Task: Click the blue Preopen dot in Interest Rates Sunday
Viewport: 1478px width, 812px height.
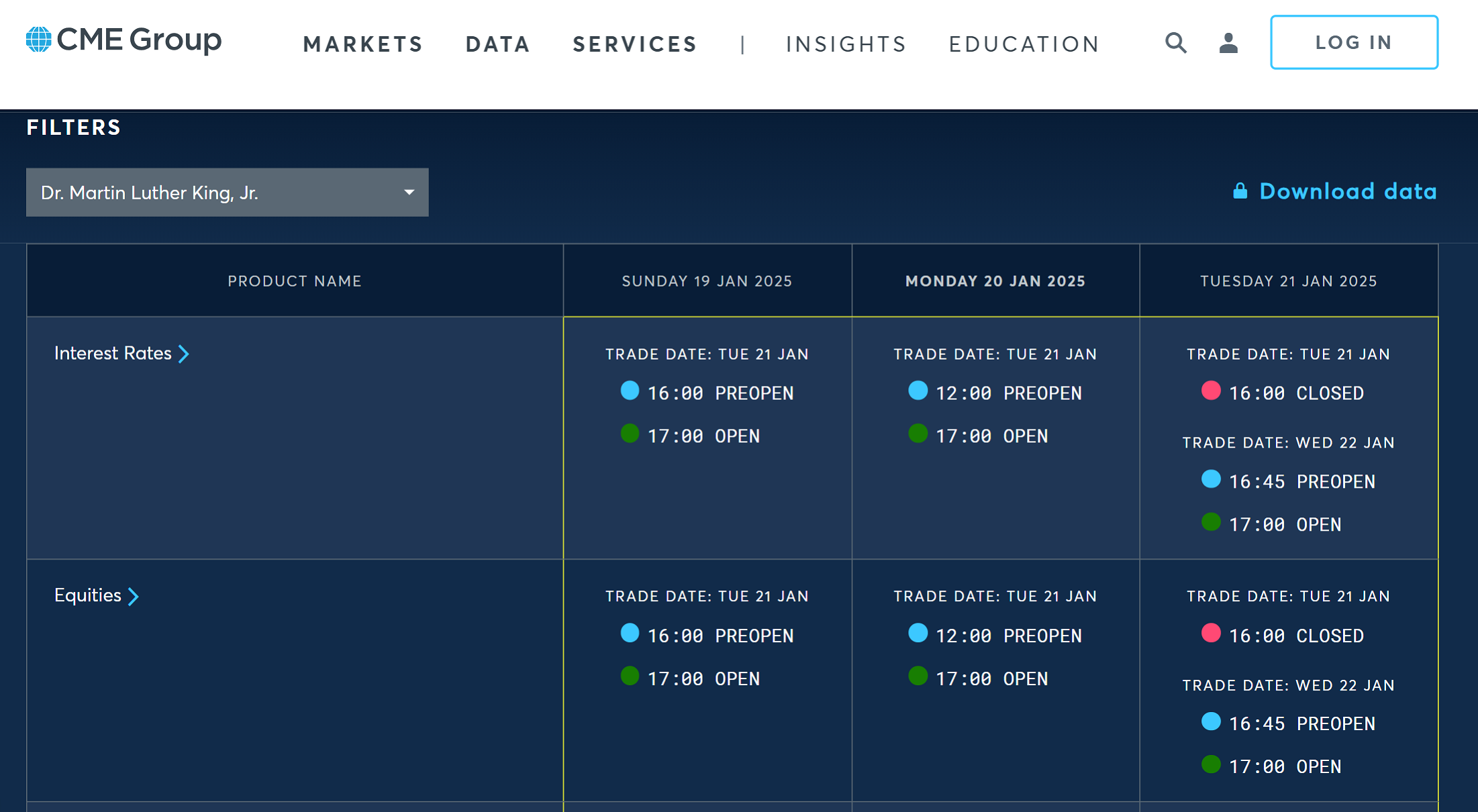Action: pyautogui.click(x=630, y=391)
